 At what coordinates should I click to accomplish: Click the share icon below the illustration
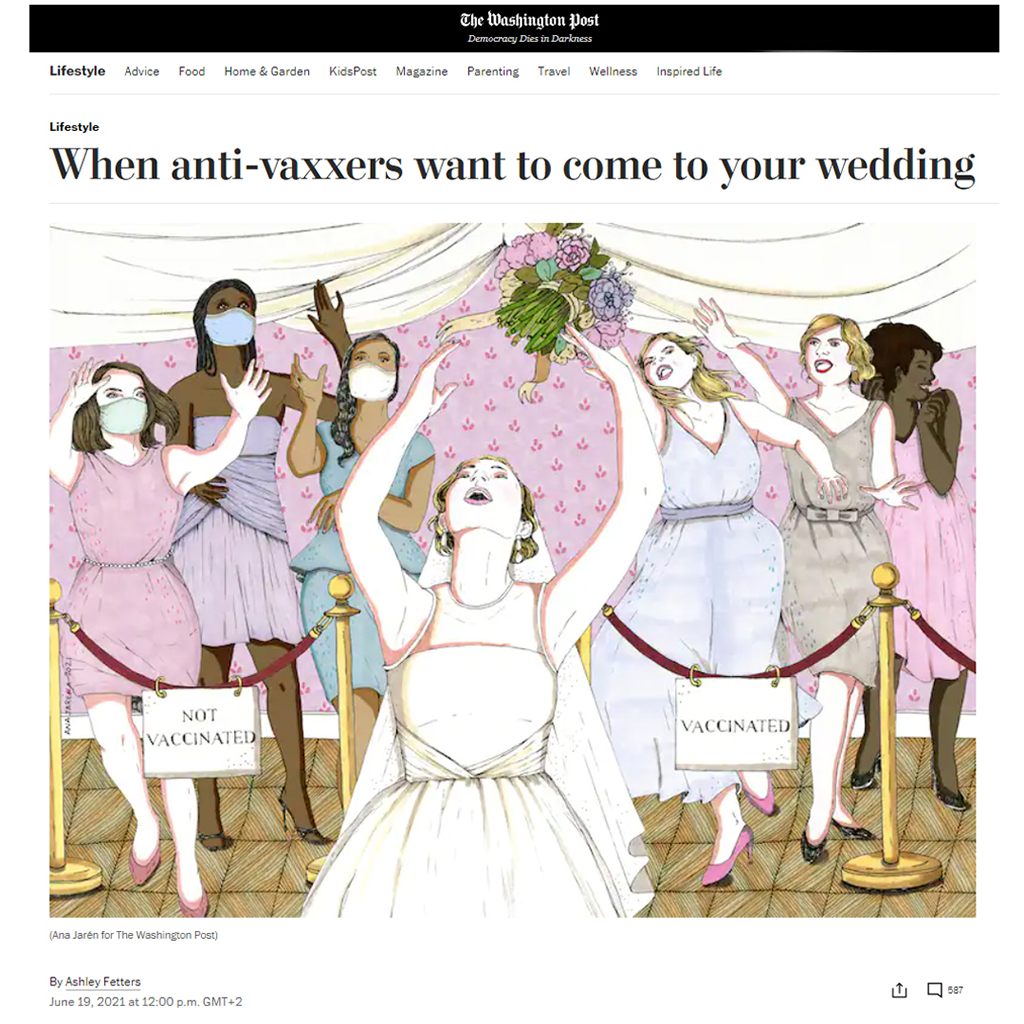[x=899, y=990]
